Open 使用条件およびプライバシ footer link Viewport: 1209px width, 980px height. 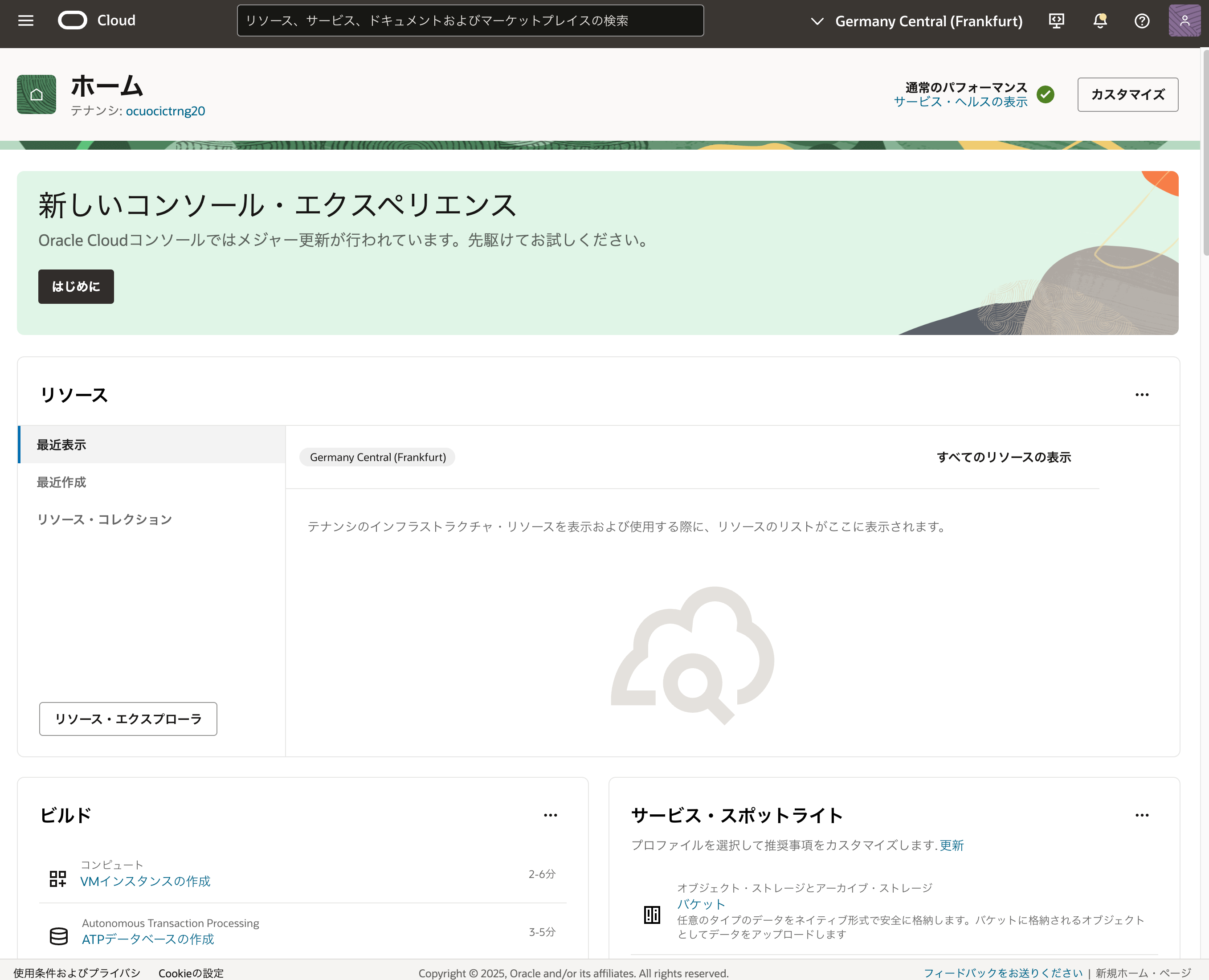(x=77, y=973)
